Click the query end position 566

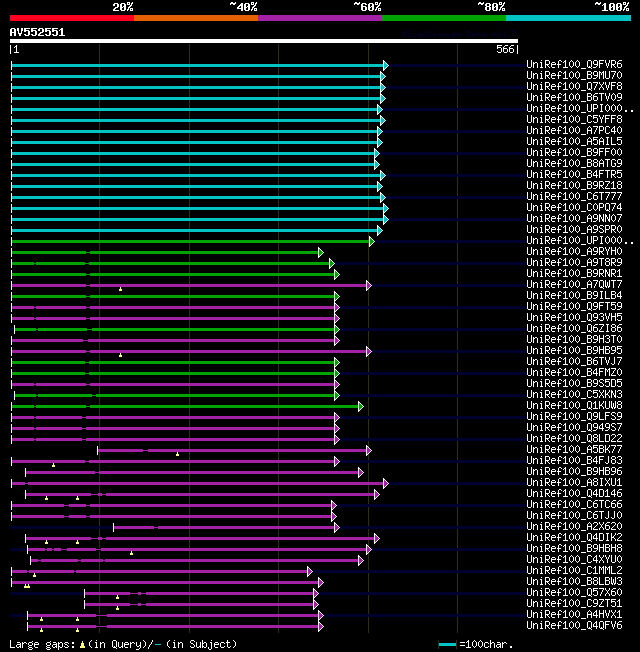coord(505,49)
